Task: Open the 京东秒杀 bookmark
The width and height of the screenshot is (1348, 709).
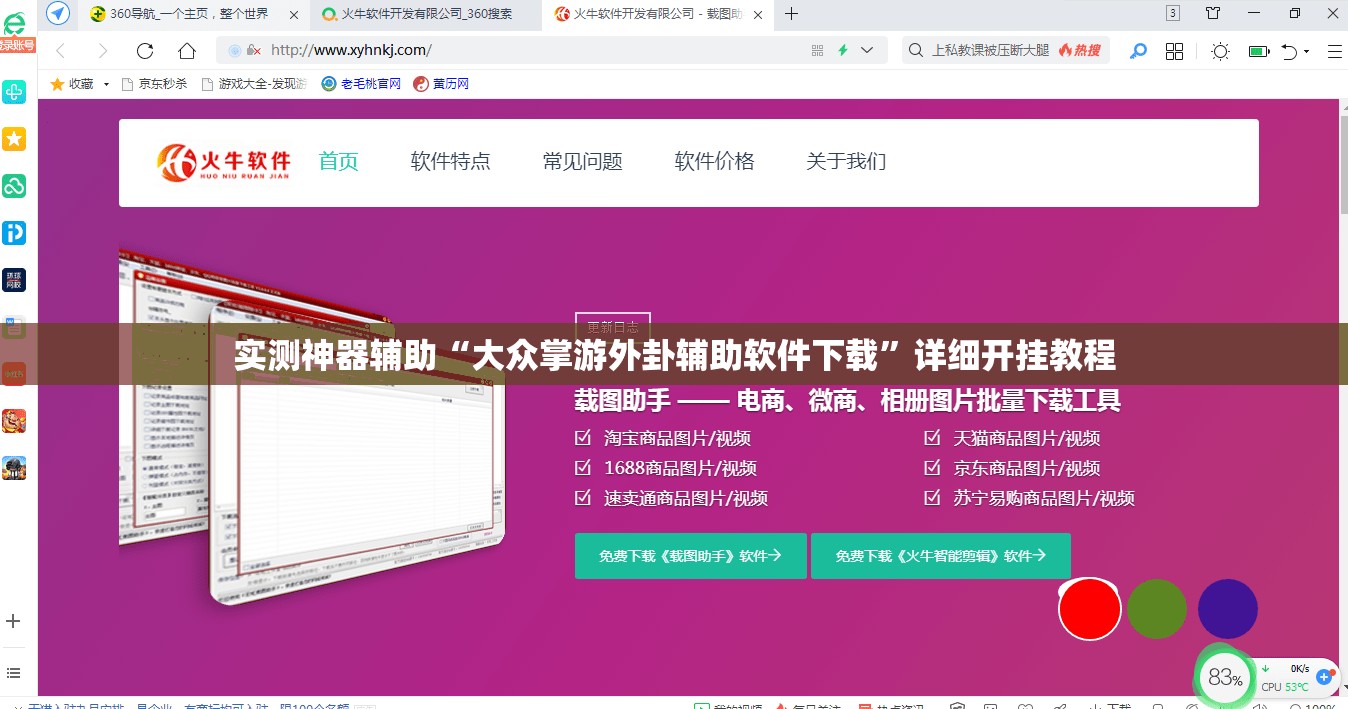Action: 154,84
